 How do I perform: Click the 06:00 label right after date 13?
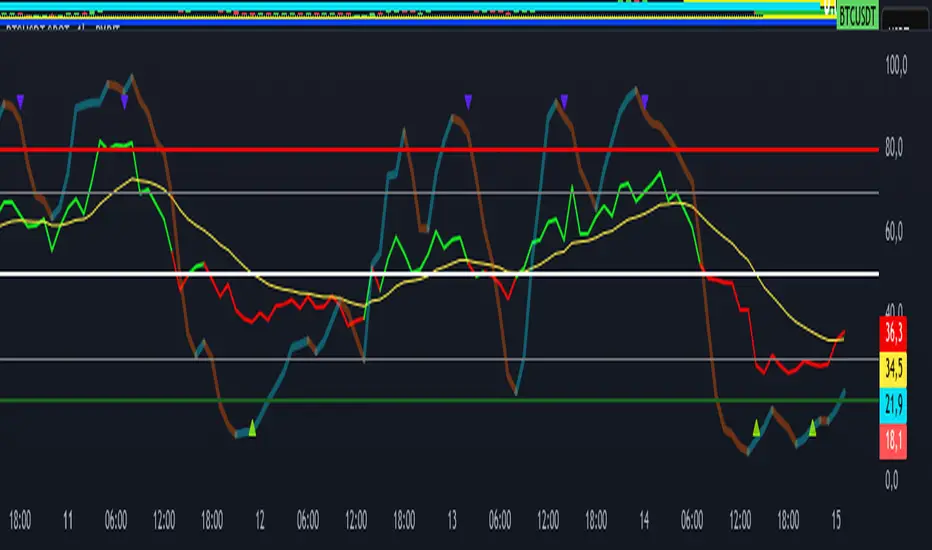click(x=500, y=520)
